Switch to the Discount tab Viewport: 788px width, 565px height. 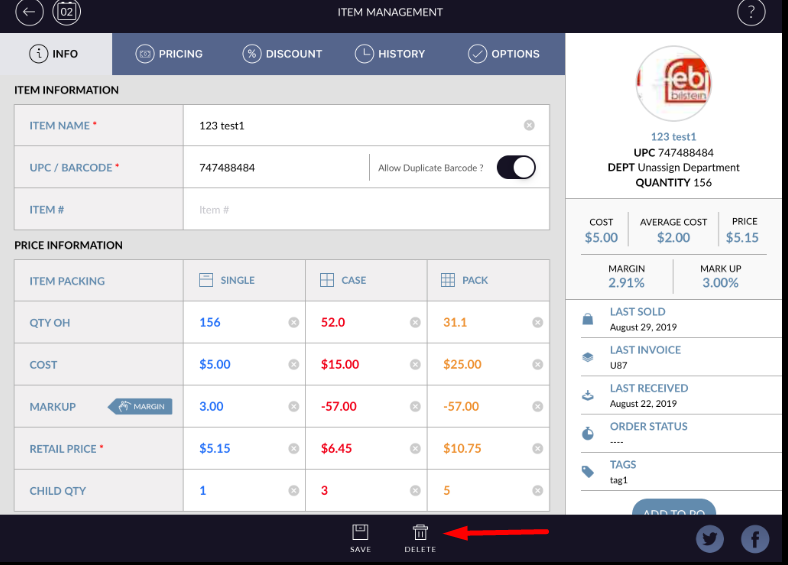click(x=282, y=54)
